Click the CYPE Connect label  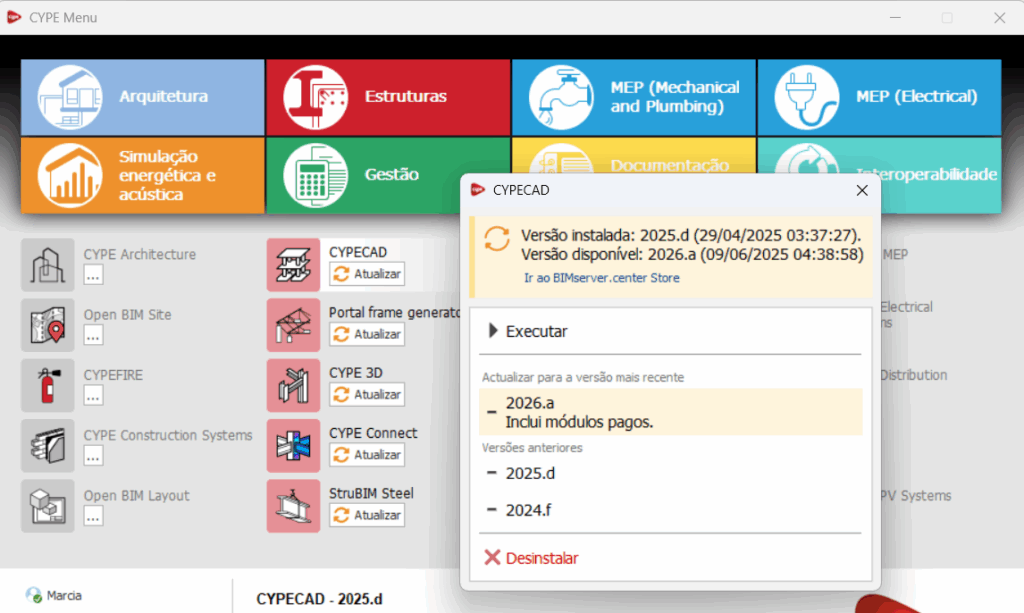[373, 433]
